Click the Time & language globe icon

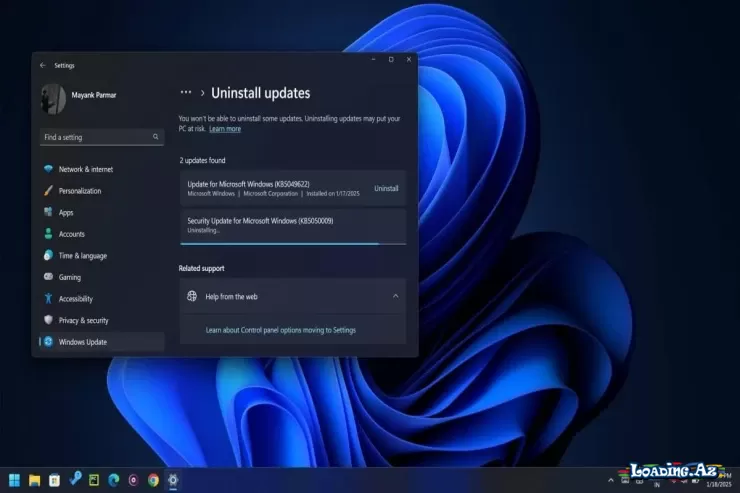coord(48,255)
